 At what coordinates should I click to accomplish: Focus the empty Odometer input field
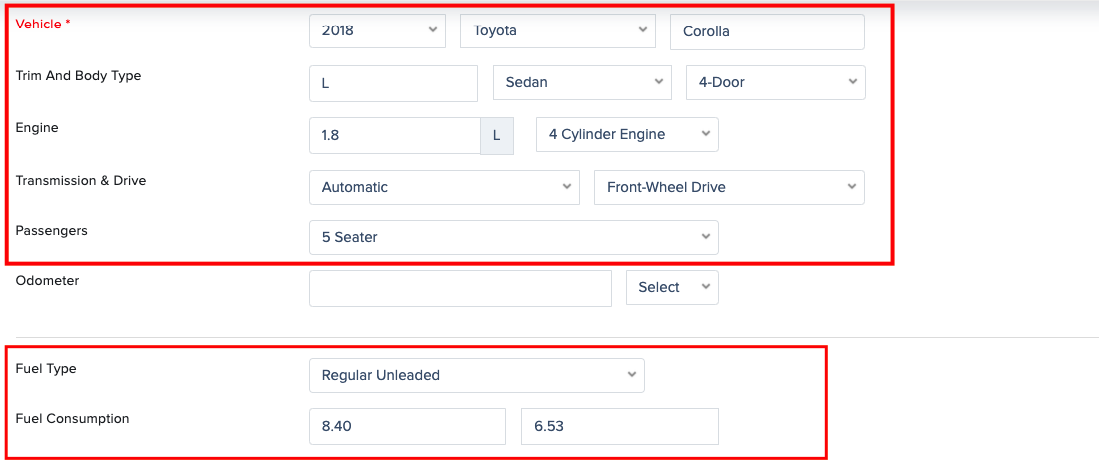coord(460,288)
